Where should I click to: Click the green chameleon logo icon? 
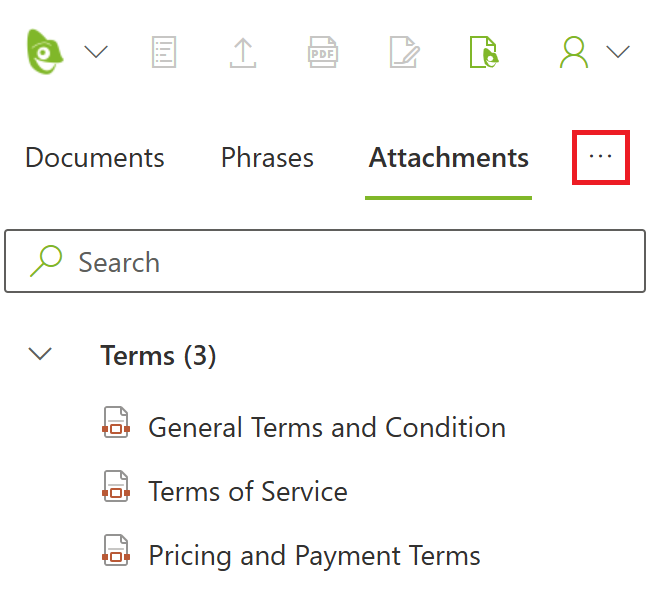pyautogui.click(x=46, y=51)
